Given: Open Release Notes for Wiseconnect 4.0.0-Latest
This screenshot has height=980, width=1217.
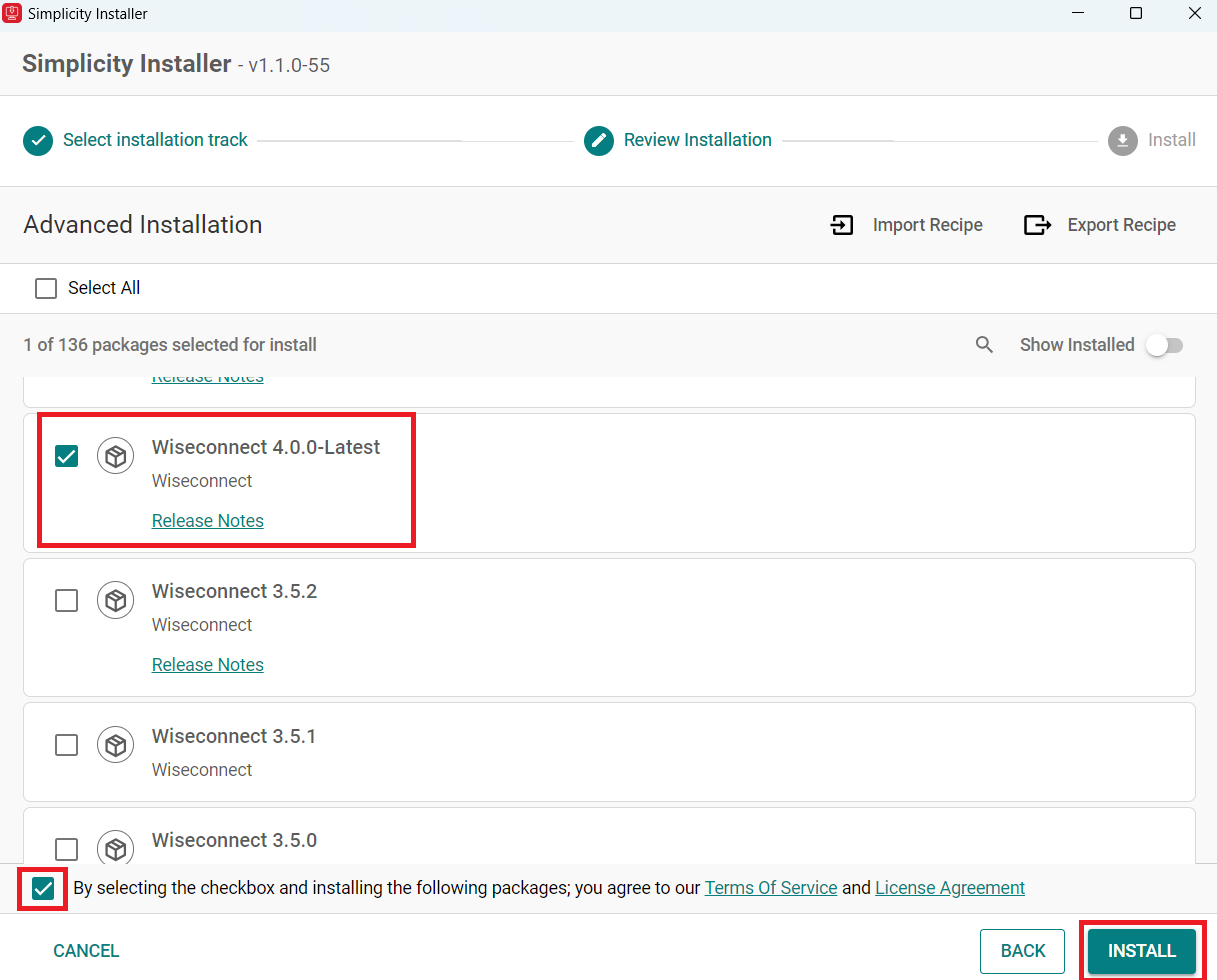Looking at the screenshot, I should tap(207, 520).
